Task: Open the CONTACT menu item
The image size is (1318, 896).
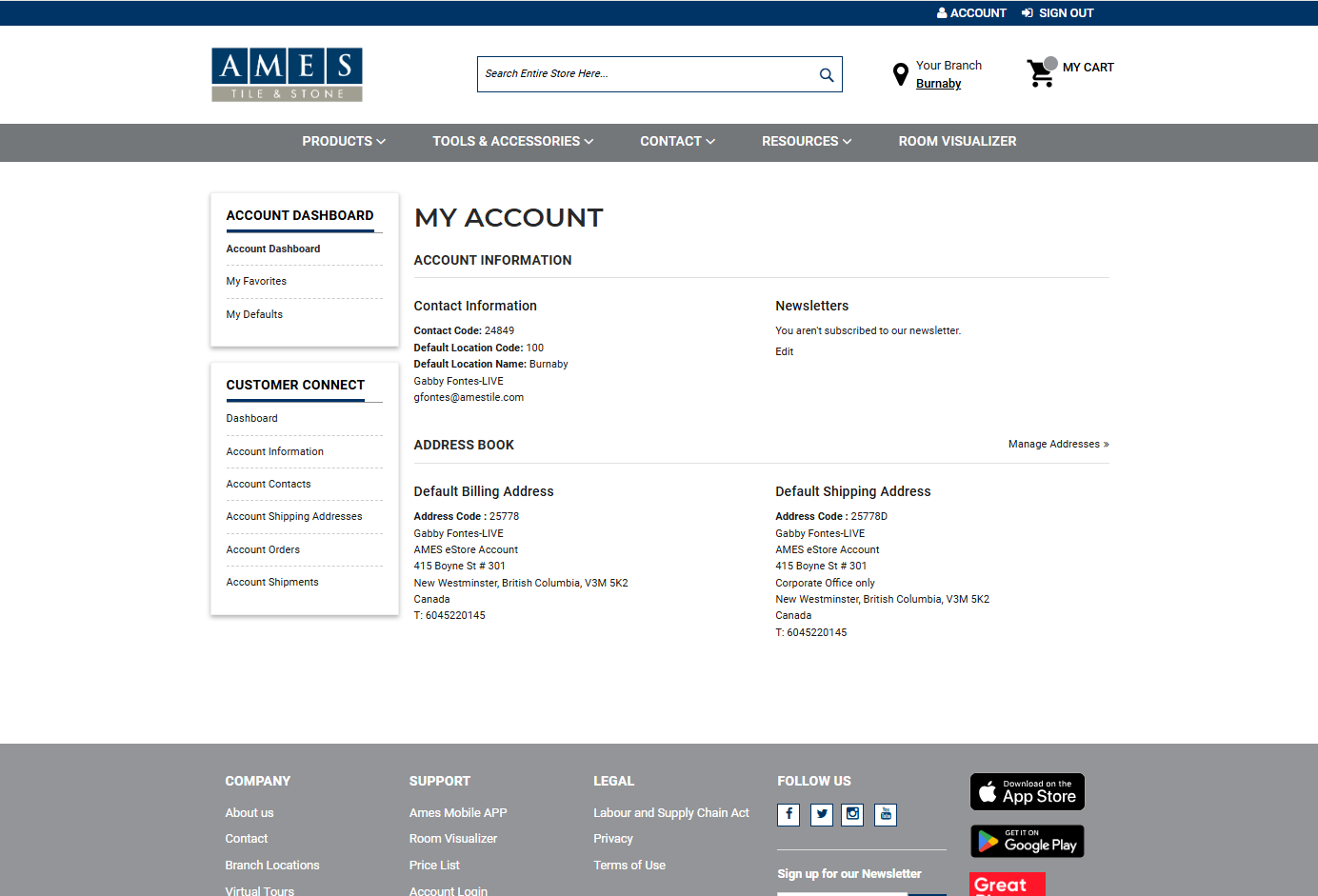Action: (676, 141)
